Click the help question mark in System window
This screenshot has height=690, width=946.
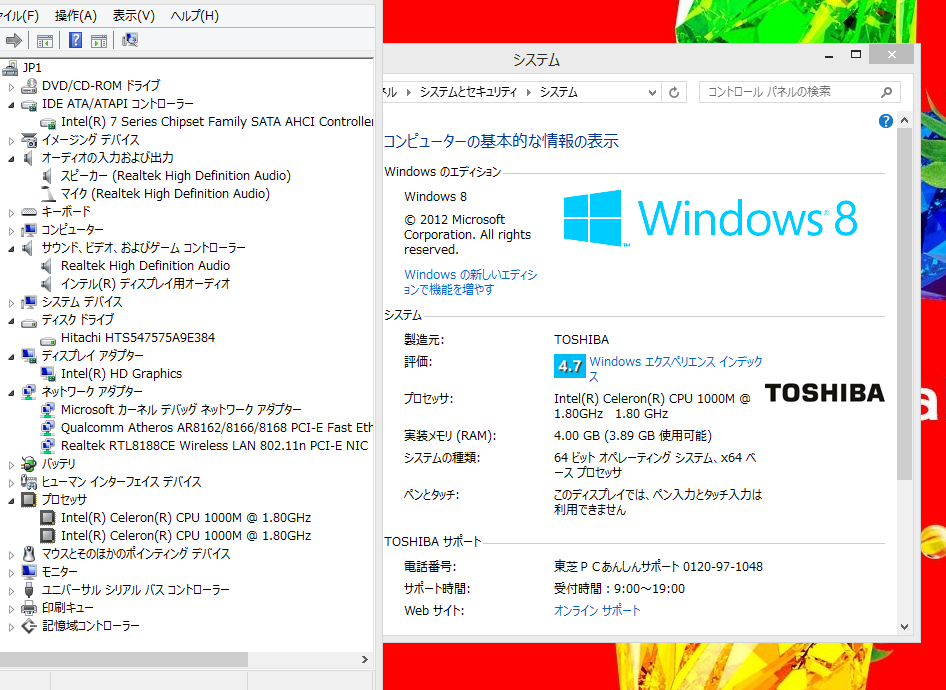885,121
